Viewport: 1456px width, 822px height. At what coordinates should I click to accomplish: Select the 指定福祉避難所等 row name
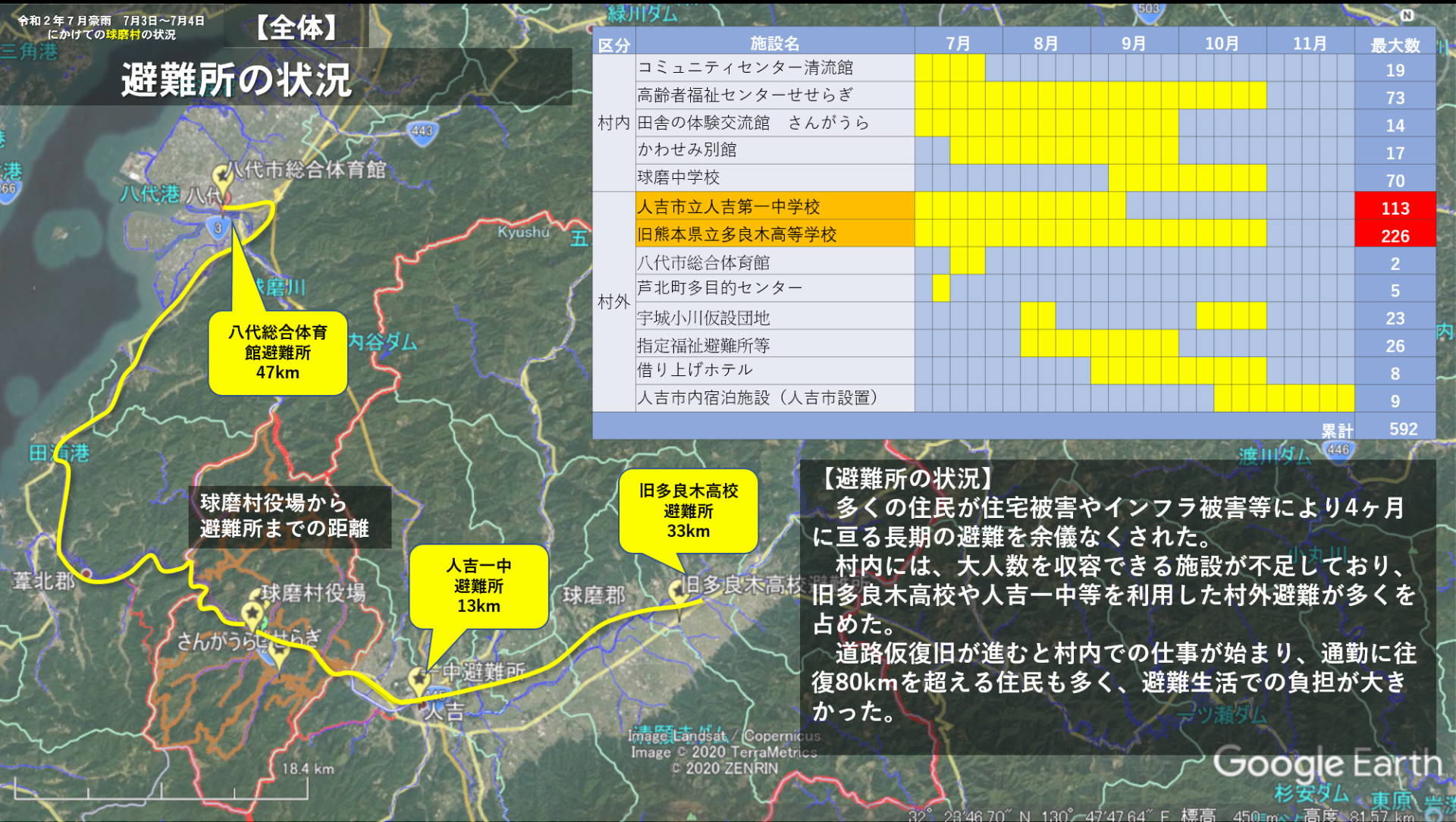click(x=703, y=346)
